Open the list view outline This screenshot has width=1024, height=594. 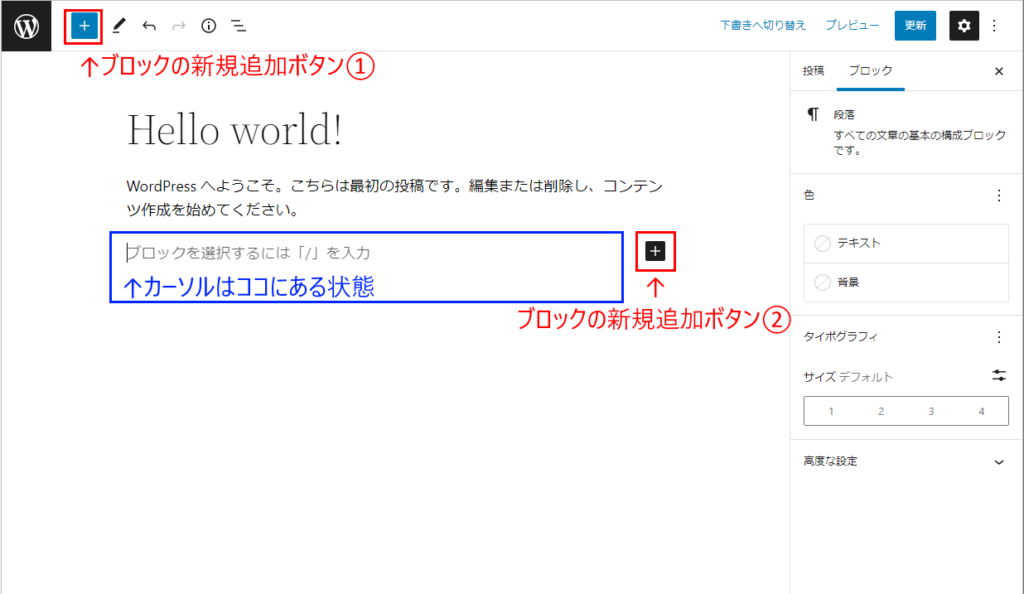238,26
